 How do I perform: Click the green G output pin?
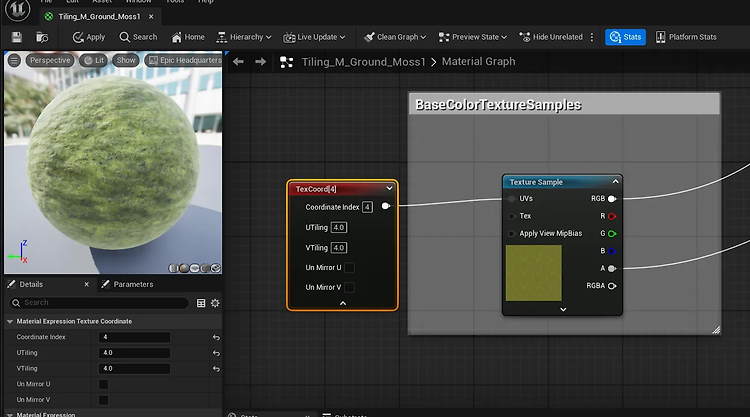click(x=612, y=234)
